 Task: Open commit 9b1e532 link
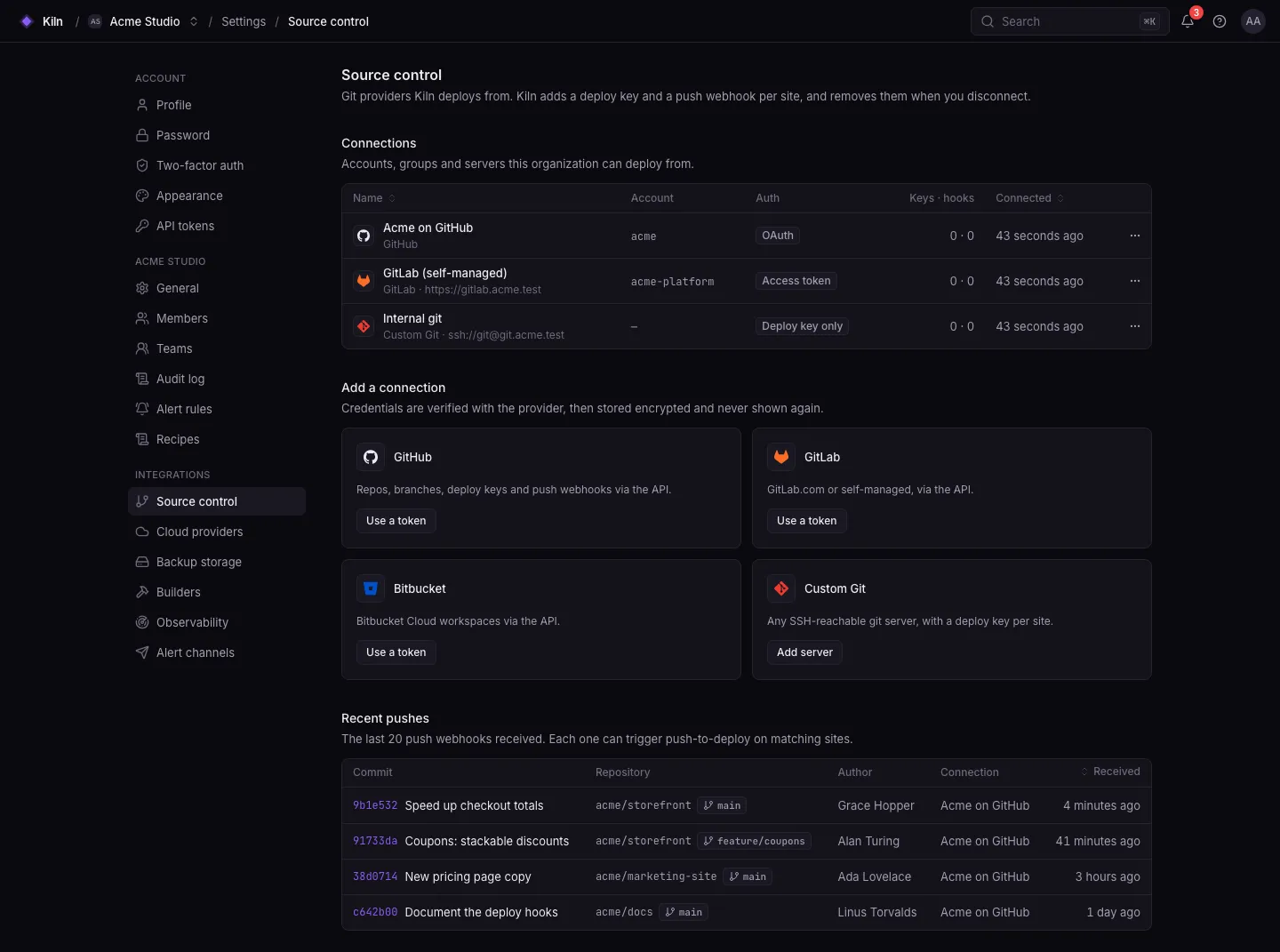(375, 805)
